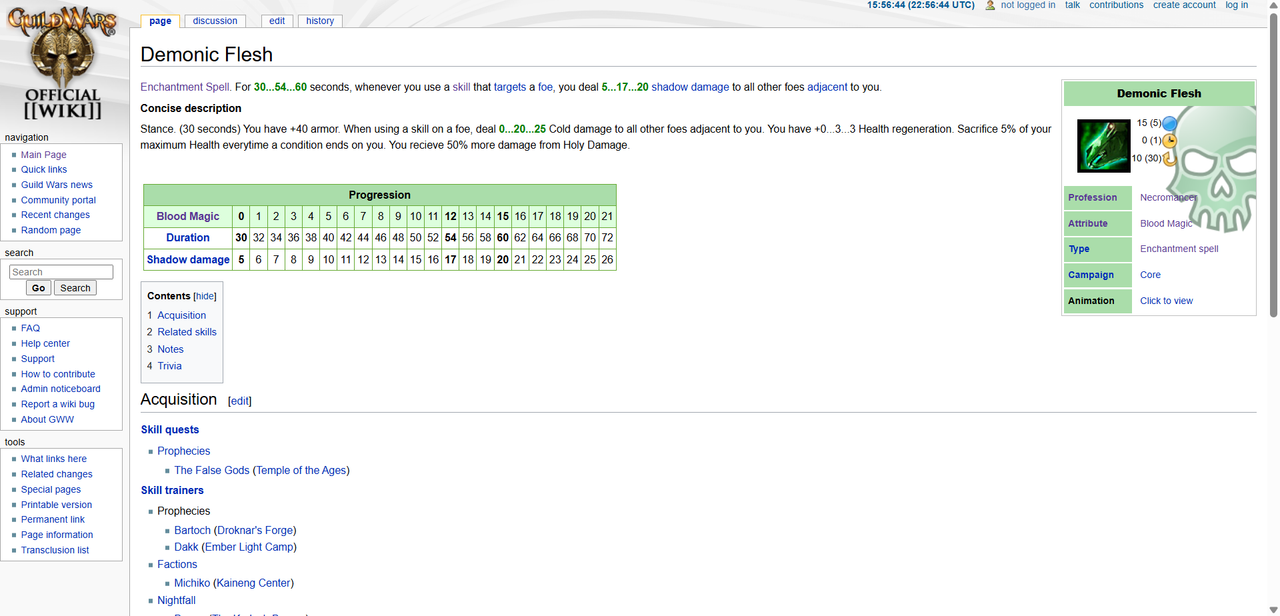Open About GWW link

[48, 419]
